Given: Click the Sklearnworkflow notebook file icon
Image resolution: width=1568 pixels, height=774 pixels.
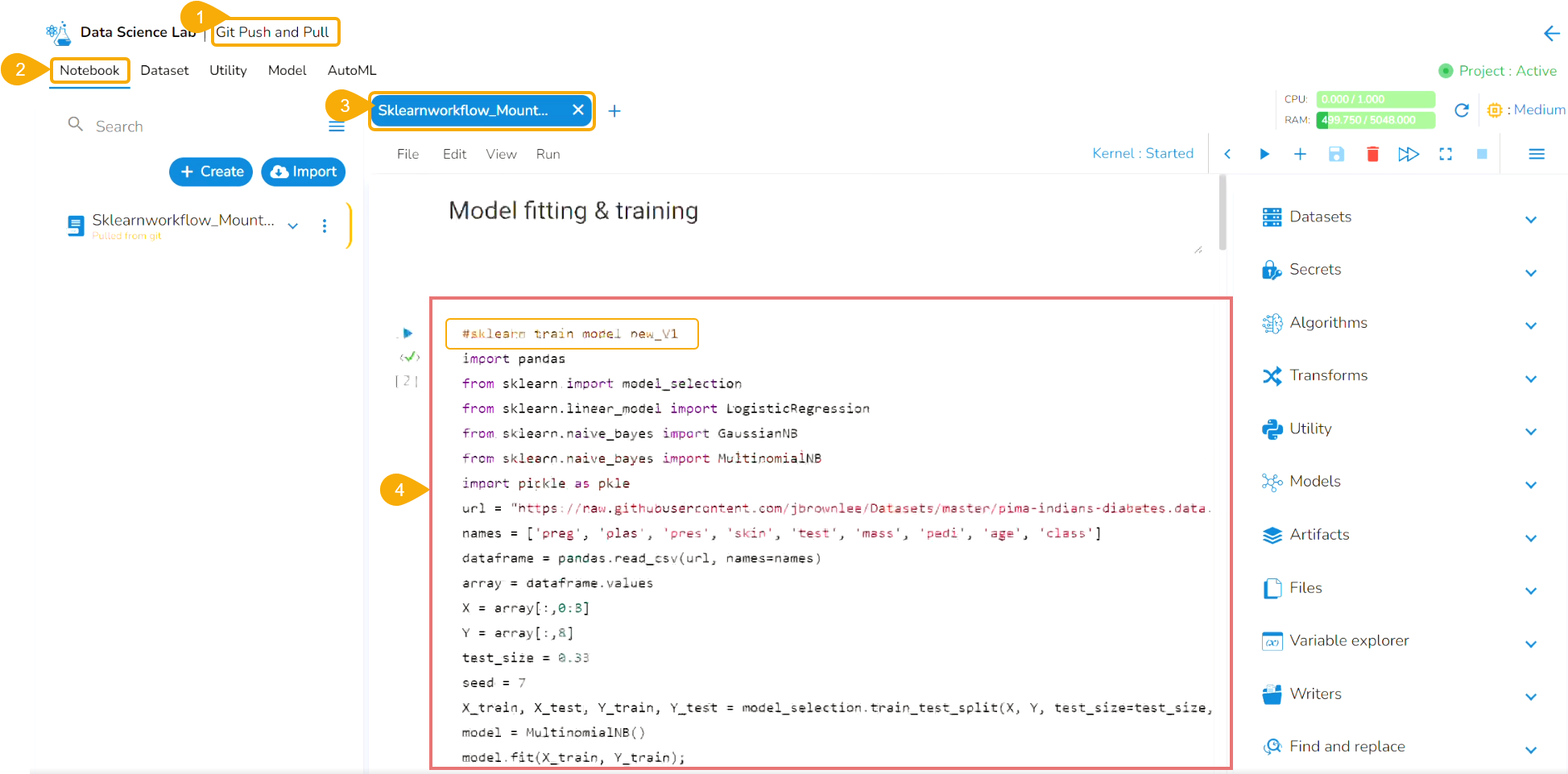Looking at the screenshot, I should (76, 226).
